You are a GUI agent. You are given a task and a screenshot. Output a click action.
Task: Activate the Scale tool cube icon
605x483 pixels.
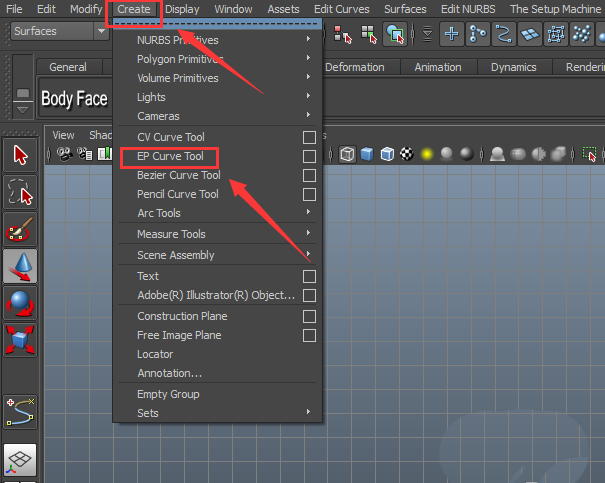pyautogui.click(x=20, y=340)
